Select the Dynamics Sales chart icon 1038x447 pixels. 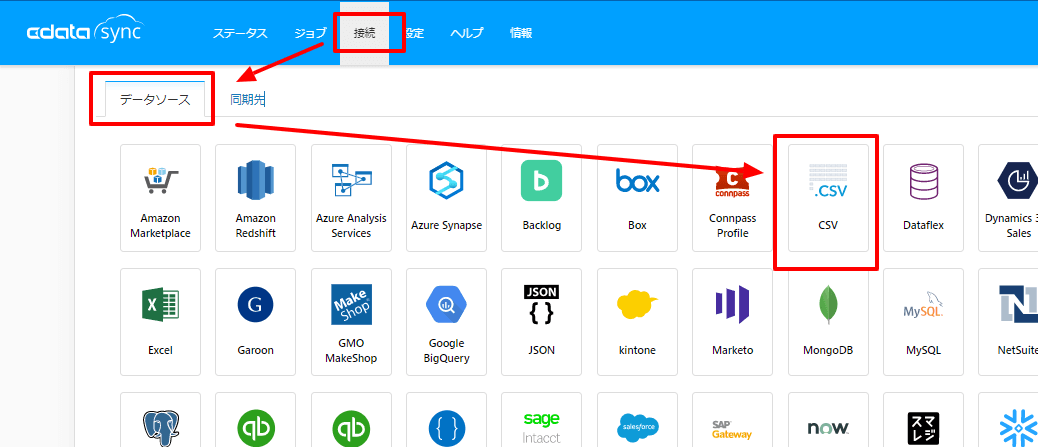point(1017,180)
